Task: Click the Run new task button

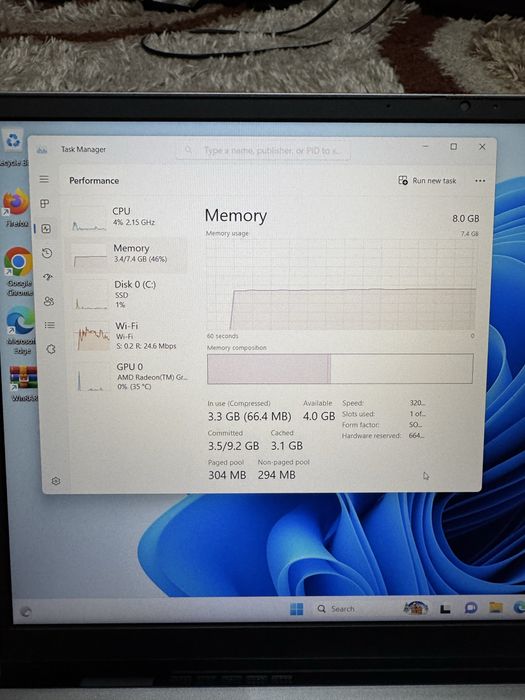Action: coord(427,180)
